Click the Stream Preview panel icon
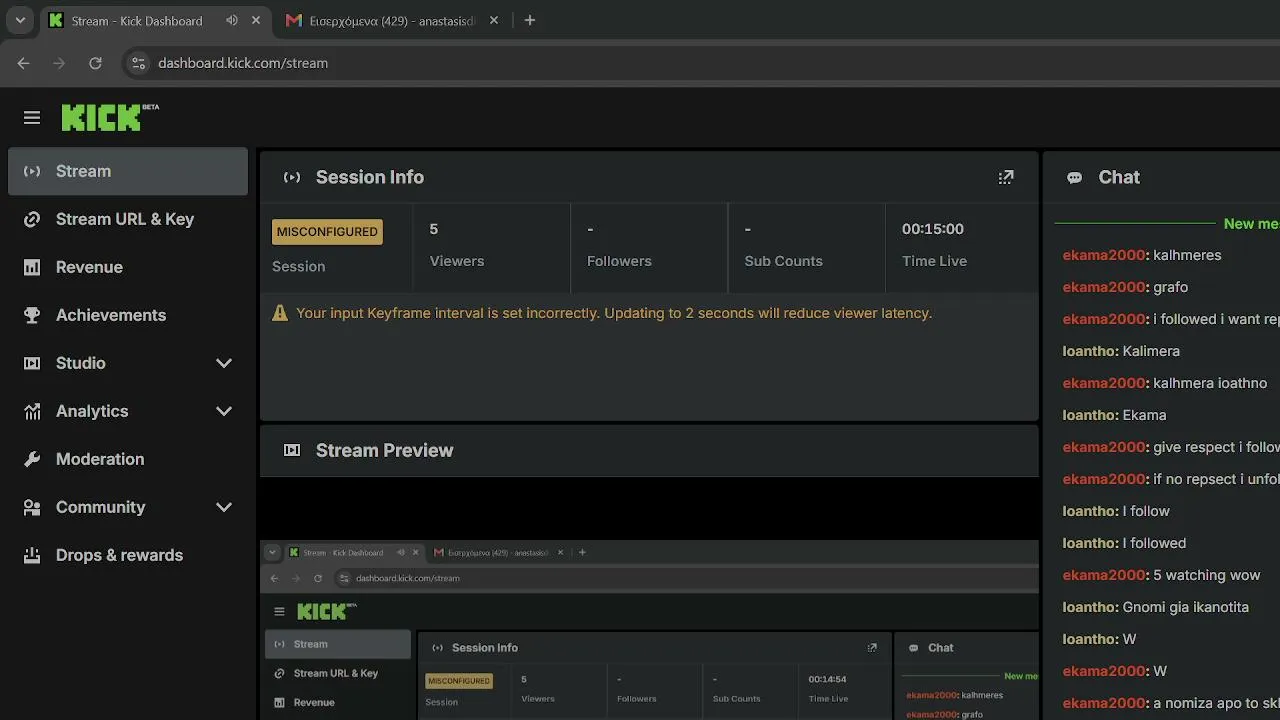This screenshot has width=1280, height=720. pyautogui.click(x=292, y=450)
